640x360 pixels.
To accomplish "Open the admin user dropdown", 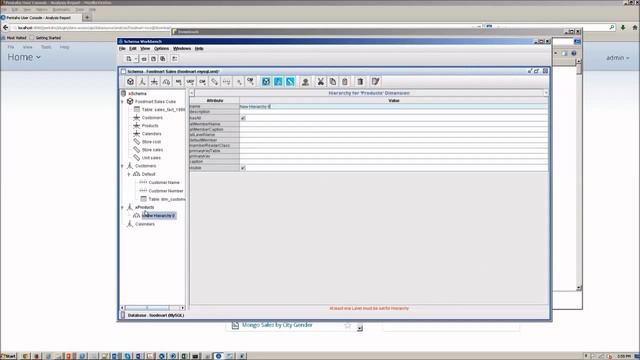I will (618, 58).
